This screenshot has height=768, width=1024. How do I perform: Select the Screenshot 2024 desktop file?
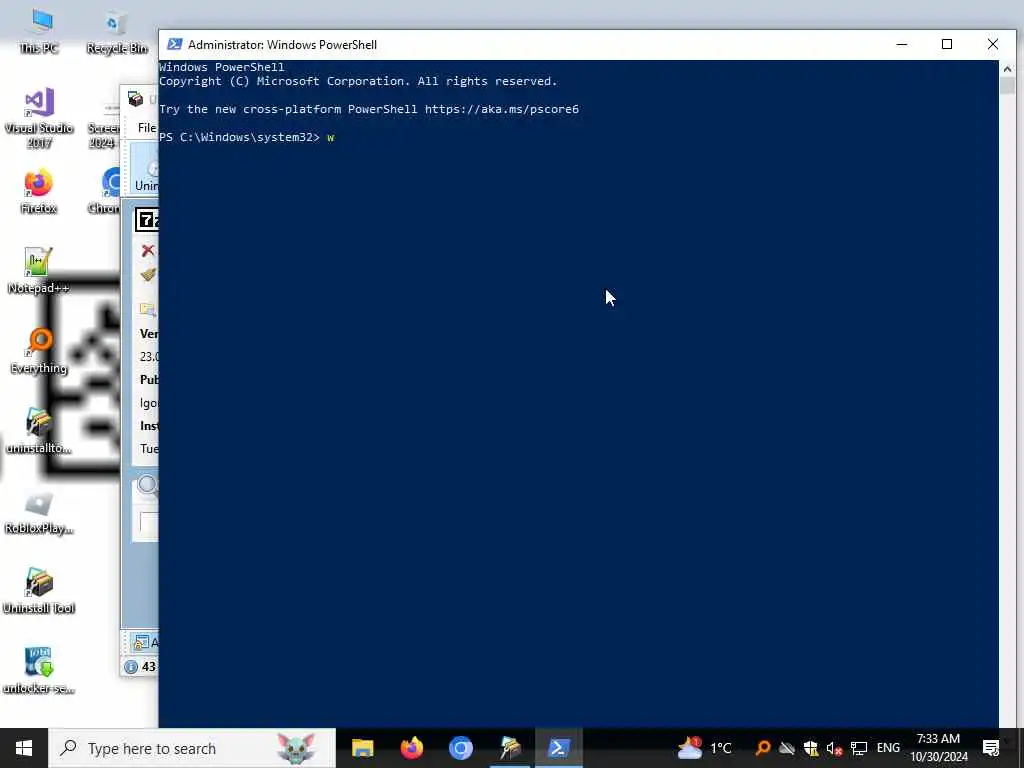[104, 124]
